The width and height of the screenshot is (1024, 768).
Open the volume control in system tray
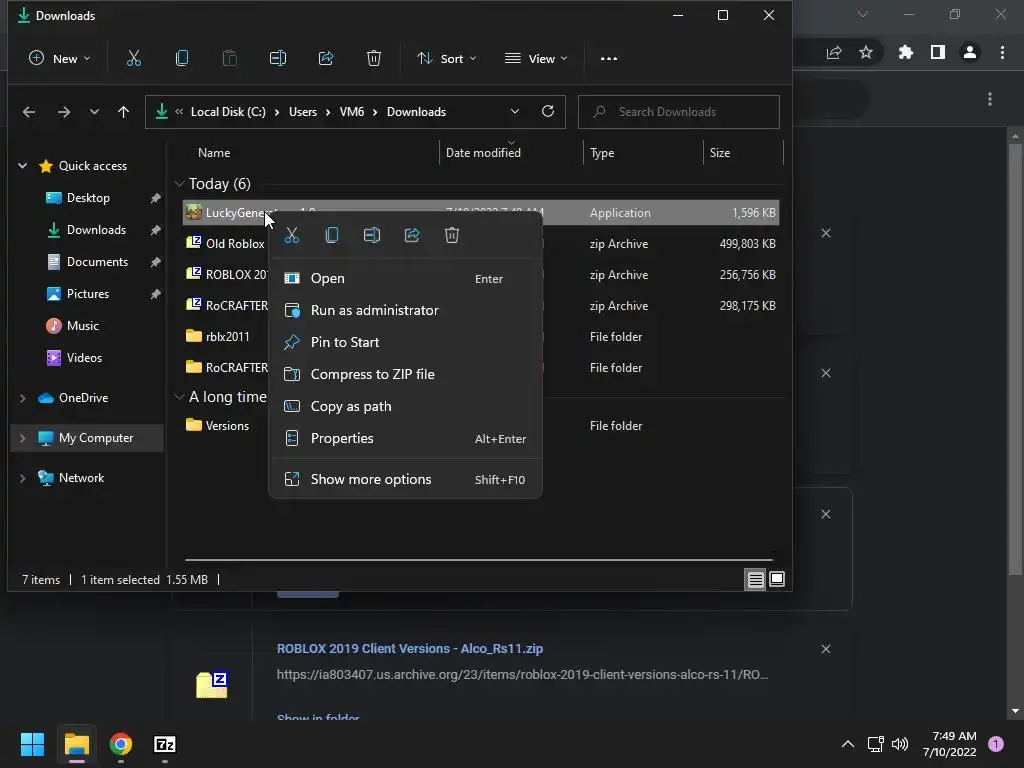tap(900, 744)
